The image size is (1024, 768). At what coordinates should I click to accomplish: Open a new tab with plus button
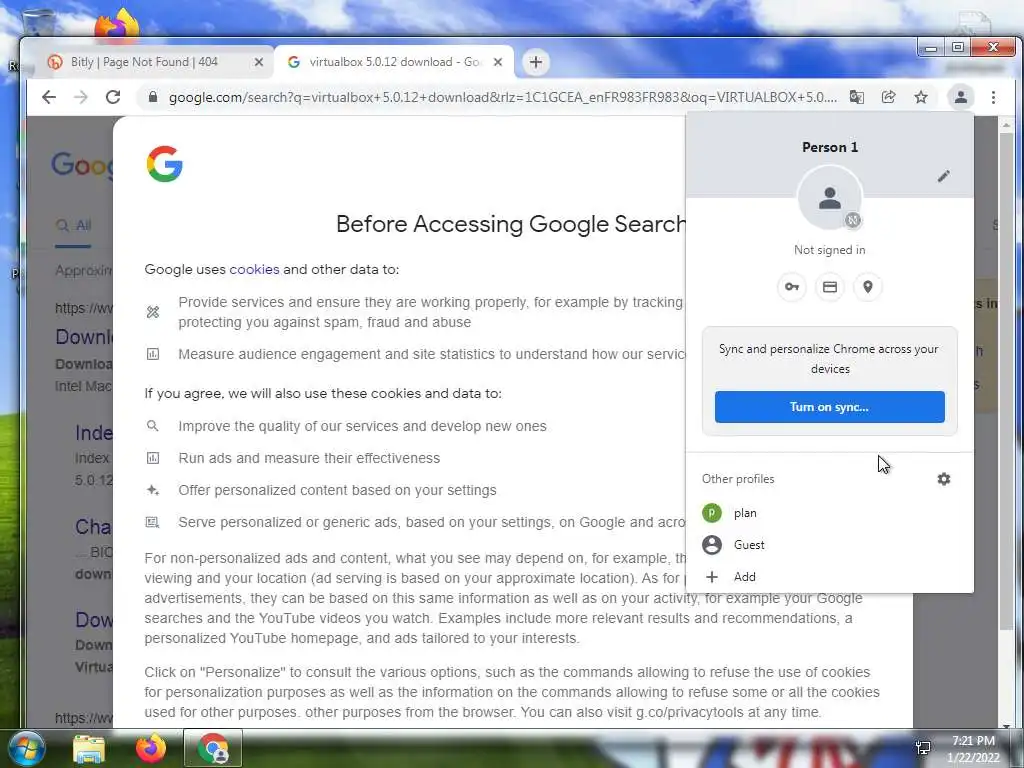click(x=536, y=62)
